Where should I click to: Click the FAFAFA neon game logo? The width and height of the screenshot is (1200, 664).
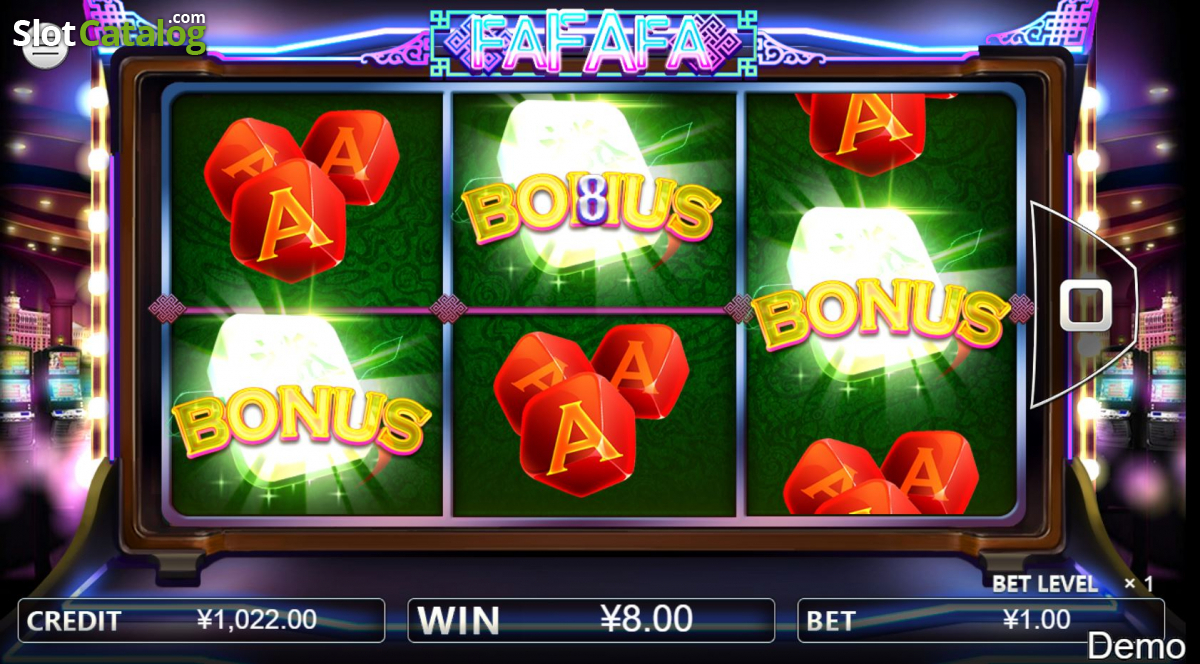(x=594, y=43)
